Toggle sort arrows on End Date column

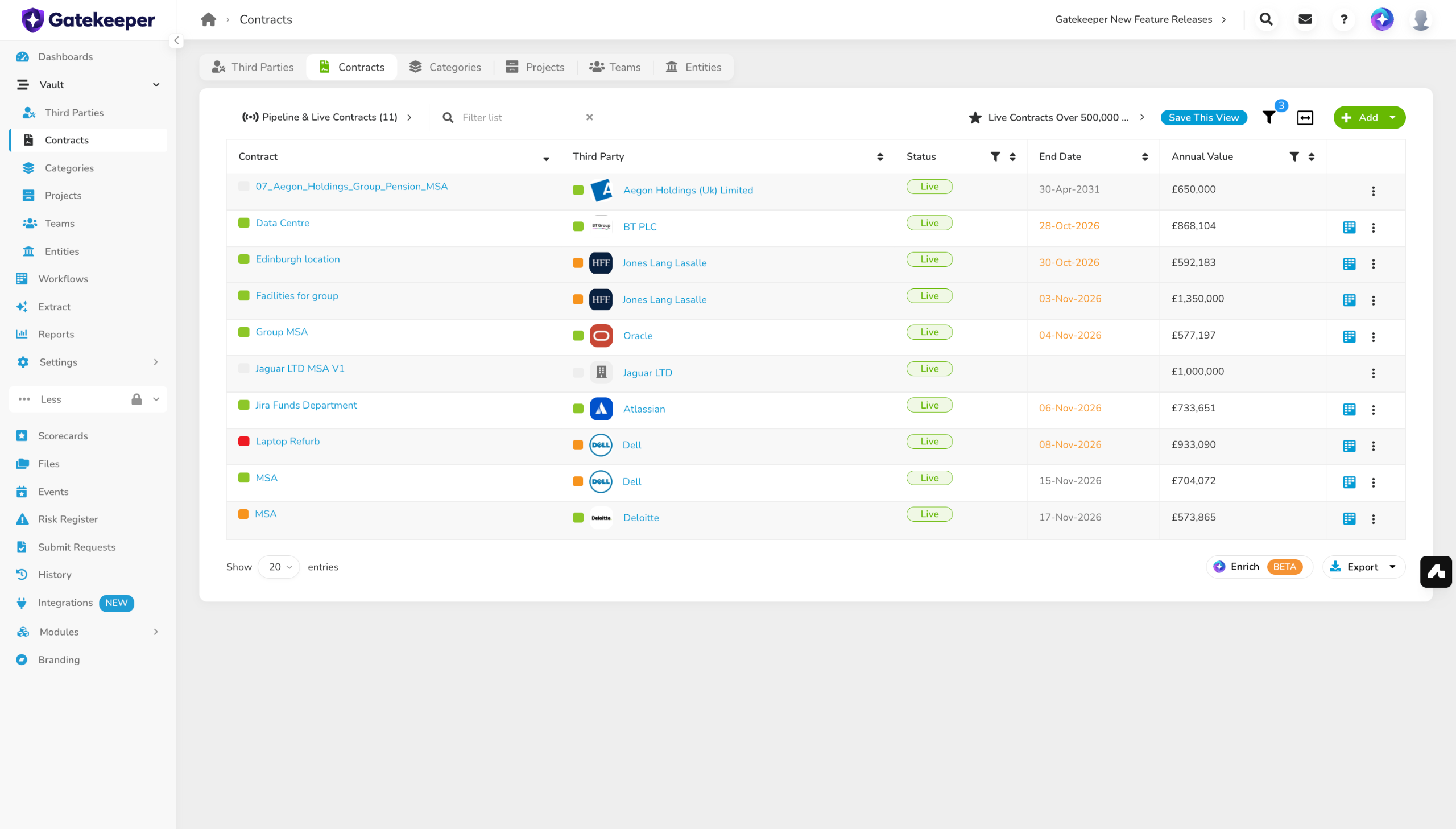(1145, 156)
